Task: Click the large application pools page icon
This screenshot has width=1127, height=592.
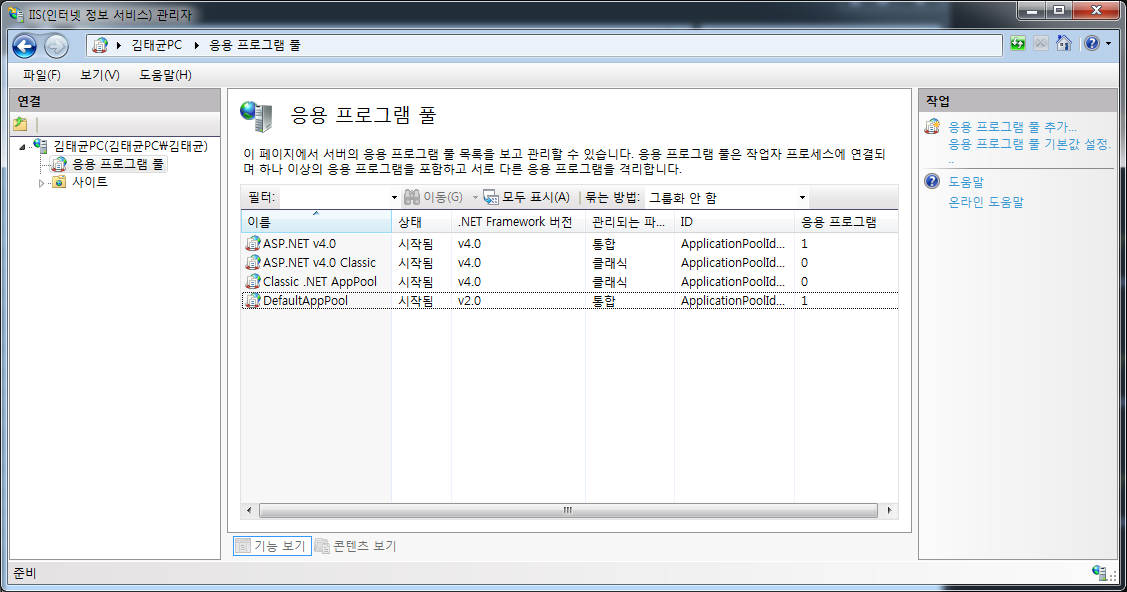Action: click(x=257, y=117)
